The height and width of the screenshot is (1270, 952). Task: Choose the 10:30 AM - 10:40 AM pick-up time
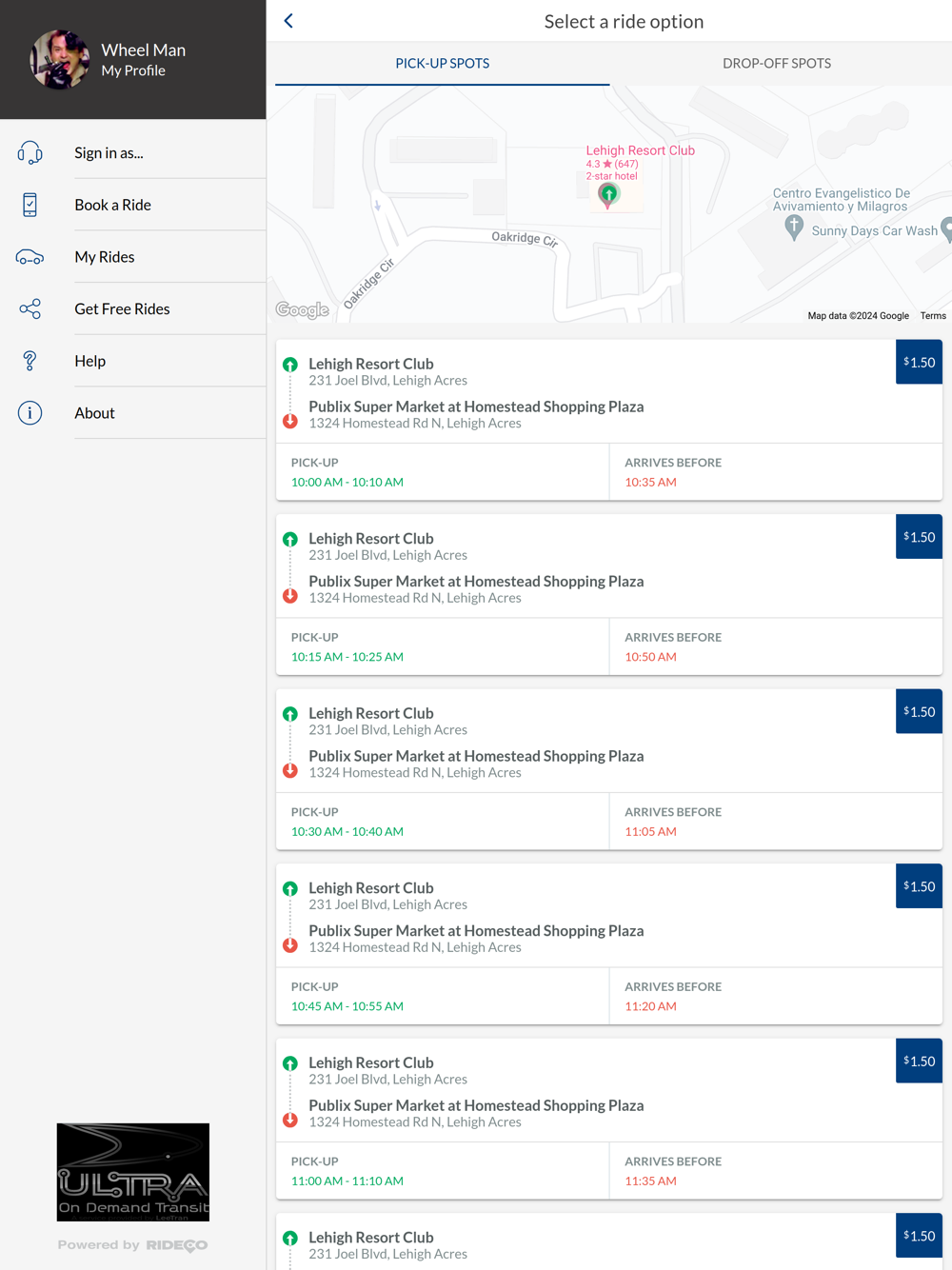[347, 831]
